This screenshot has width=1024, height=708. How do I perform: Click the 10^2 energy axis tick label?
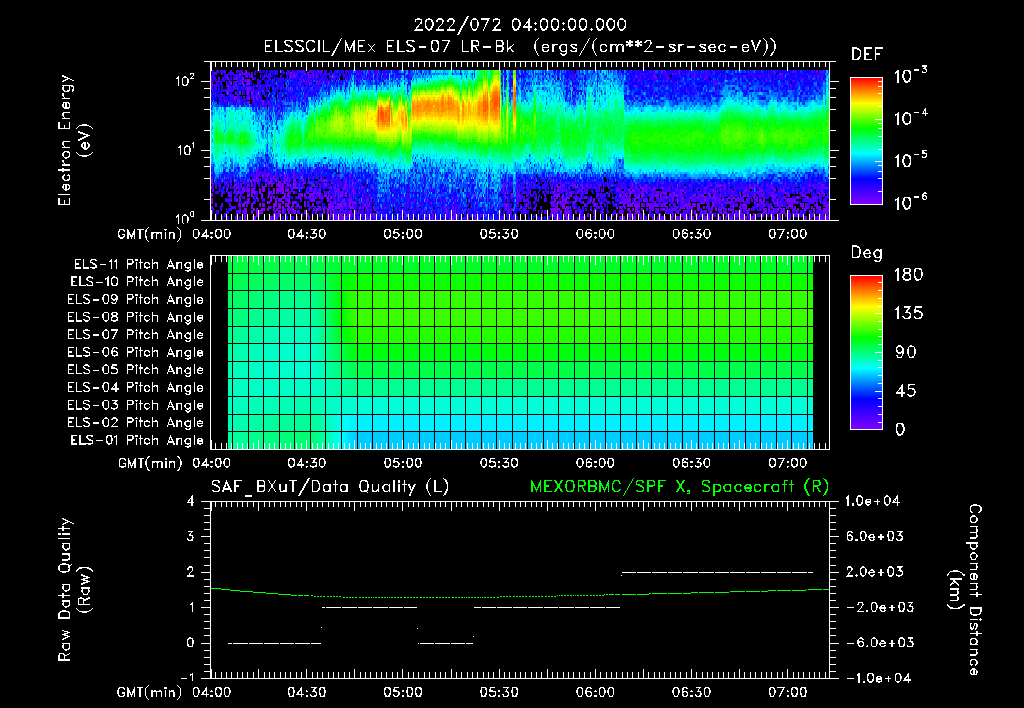(x=185, y=81)
